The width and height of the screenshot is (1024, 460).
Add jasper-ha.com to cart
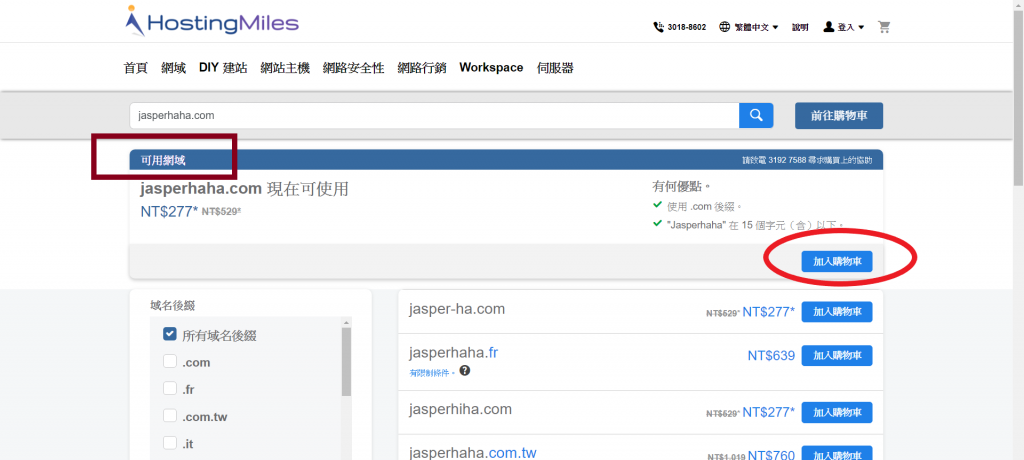tap(837, 312)
